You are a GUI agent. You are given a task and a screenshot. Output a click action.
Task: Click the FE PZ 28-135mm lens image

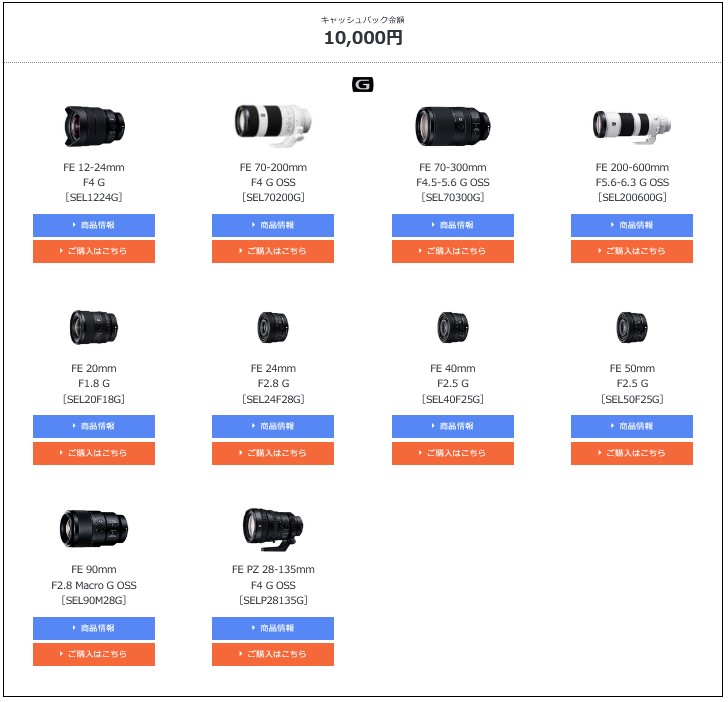(273, 529)
